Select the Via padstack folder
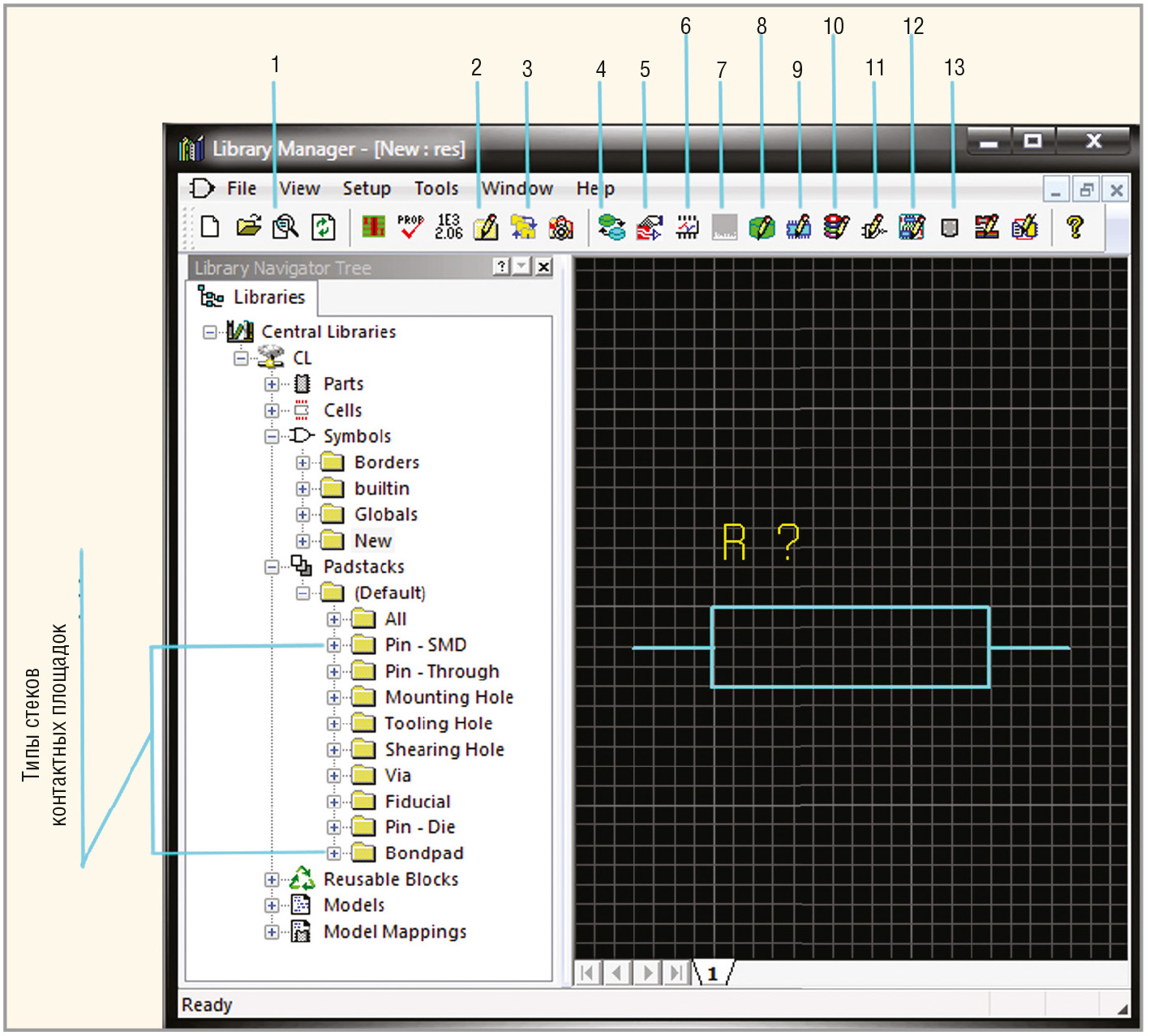 397,776
